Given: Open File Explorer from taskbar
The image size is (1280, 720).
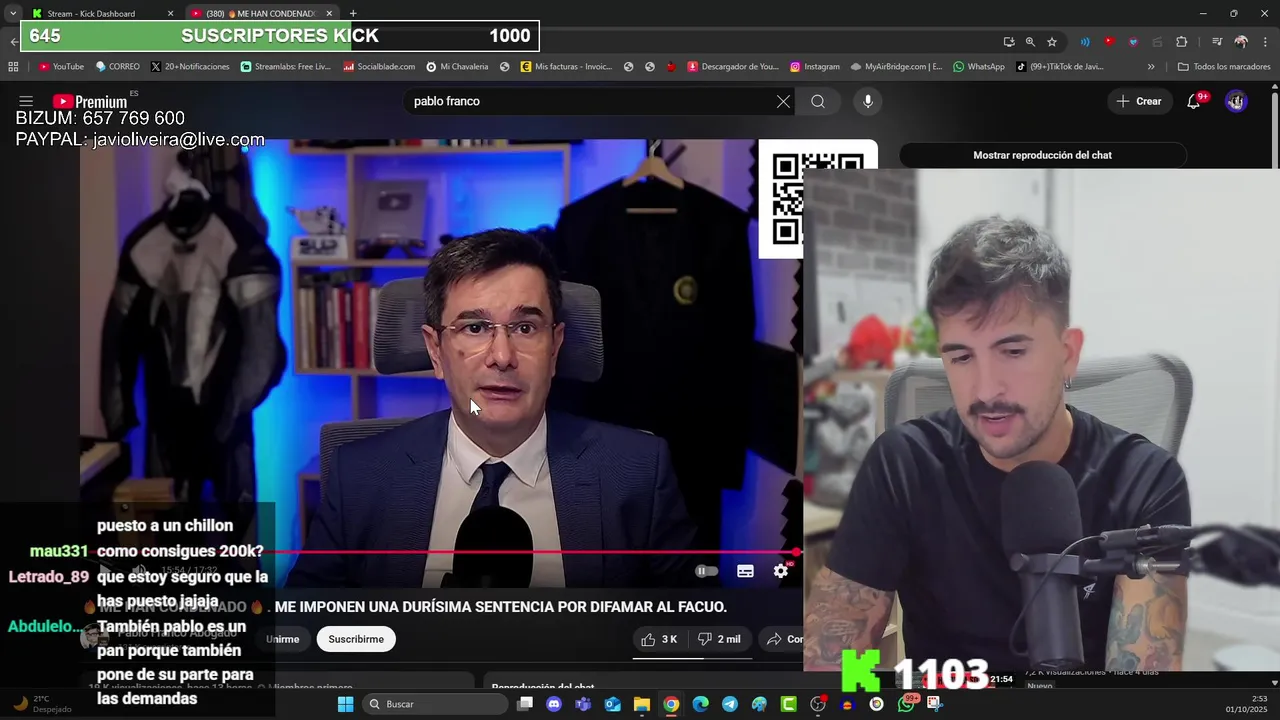Looking at the screenshot, I should tap(642, 704).
